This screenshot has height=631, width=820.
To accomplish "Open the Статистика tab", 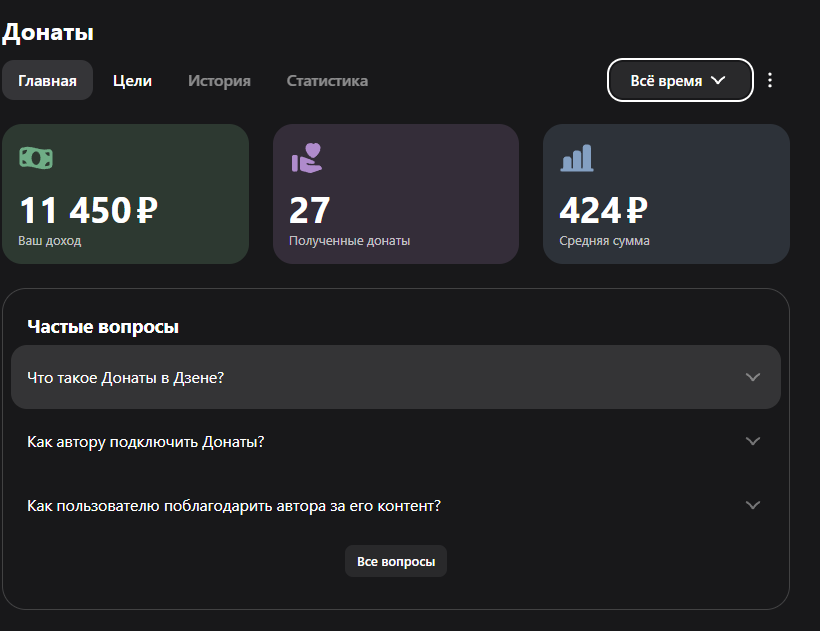I will coord(327,81).
